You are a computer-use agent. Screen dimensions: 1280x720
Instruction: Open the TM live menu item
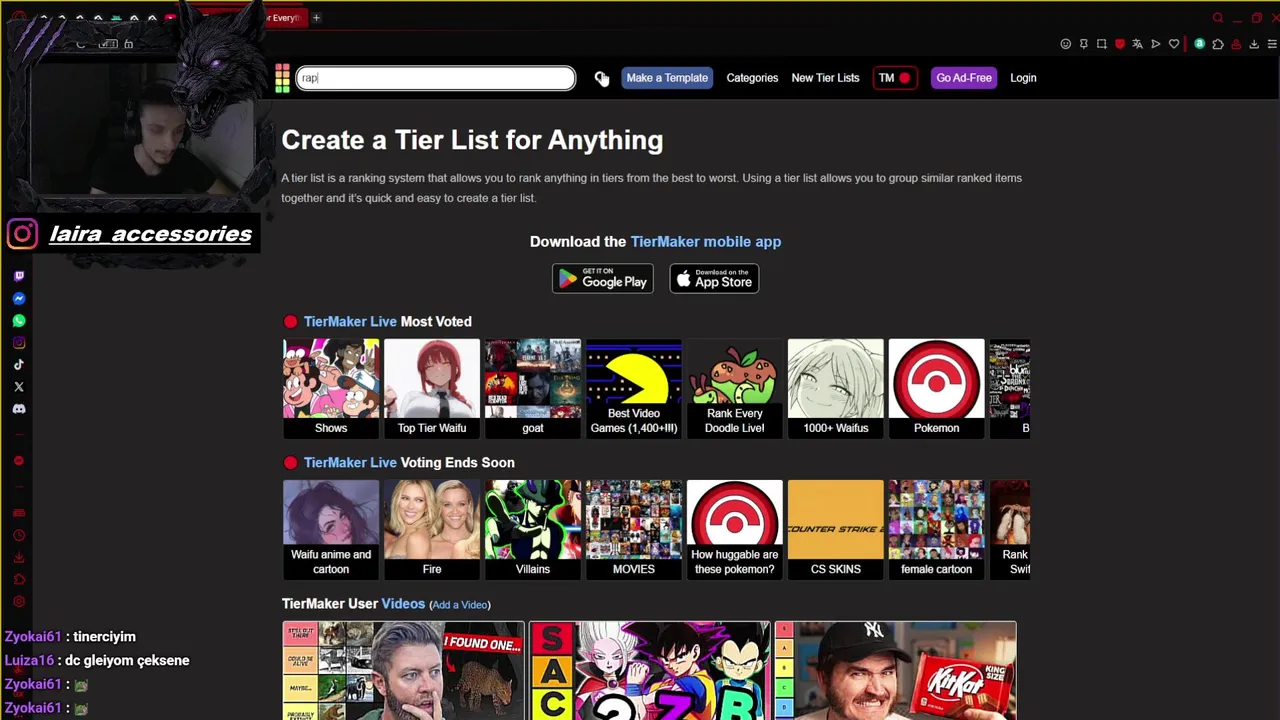point(894,78)
